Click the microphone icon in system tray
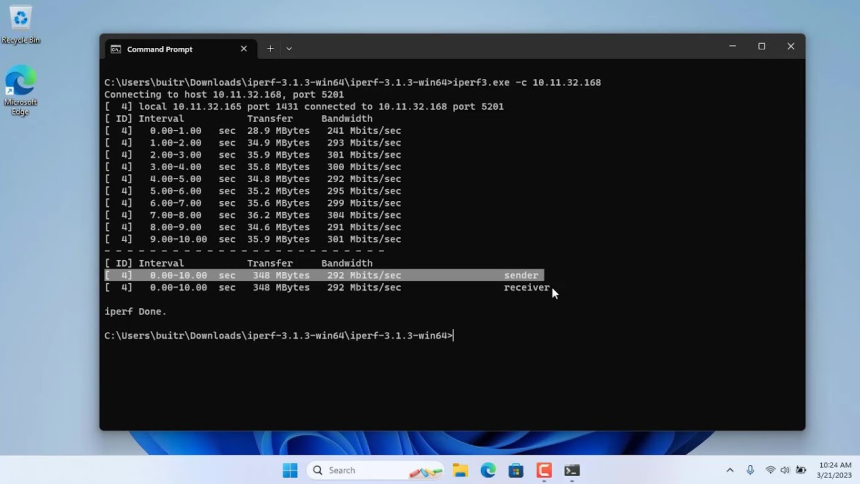 coord(750,470)
